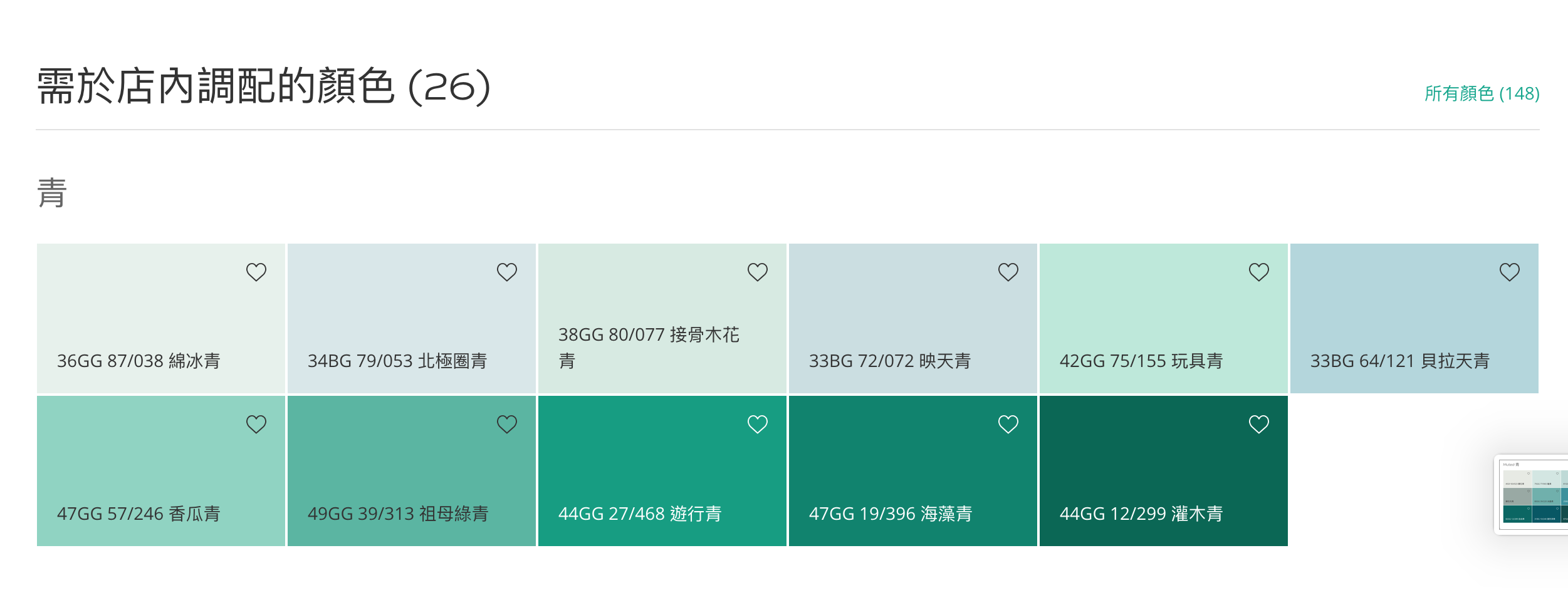The height and width of the screenshot is (610, 1568).
Task: Save 44GG 27/468 遊行青 with heart icon
Action: pos(757,425)
